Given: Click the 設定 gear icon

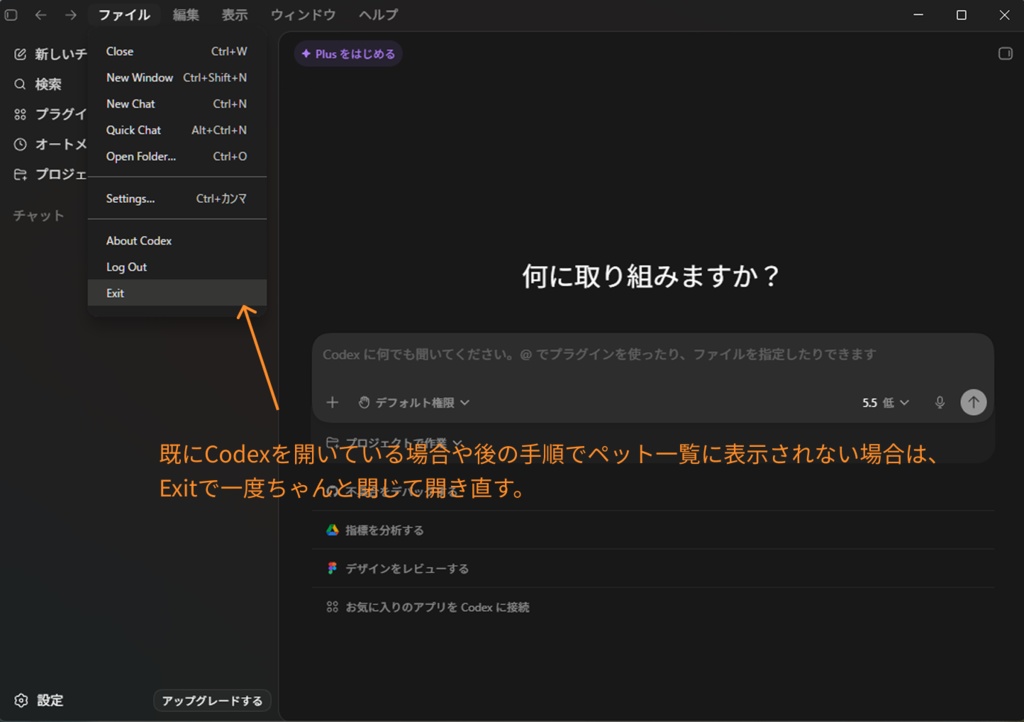Looking at the screenshot, I should (21, 700).
